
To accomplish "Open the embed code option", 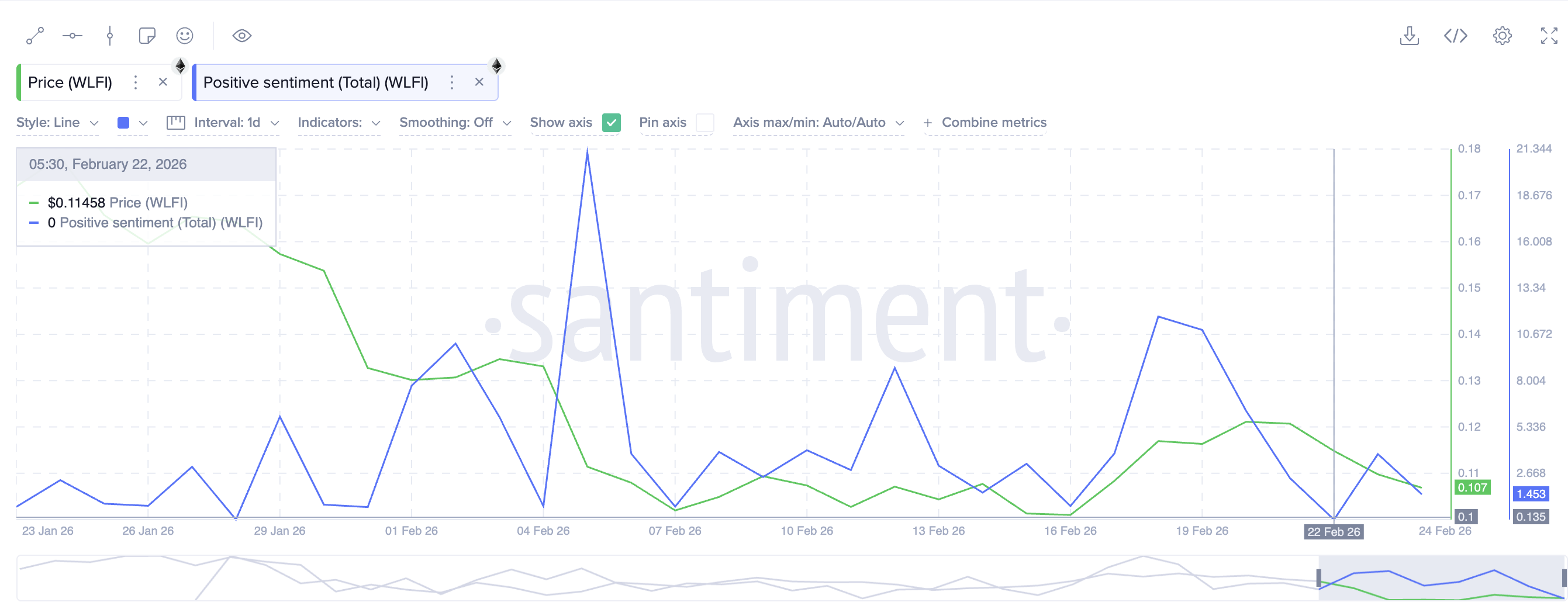I will point(1455,36).
